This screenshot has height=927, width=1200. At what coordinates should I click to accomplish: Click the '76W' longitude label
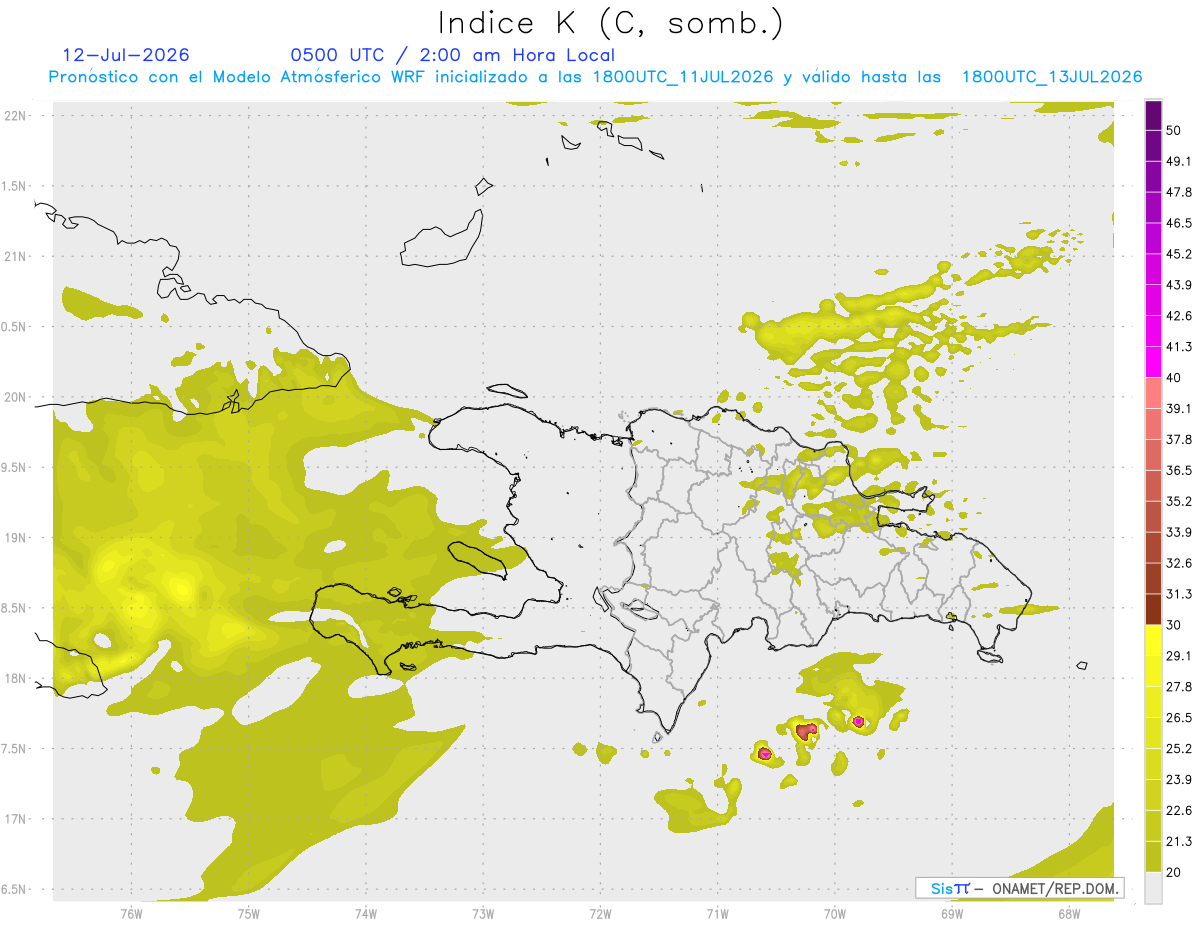coord(131,914)
